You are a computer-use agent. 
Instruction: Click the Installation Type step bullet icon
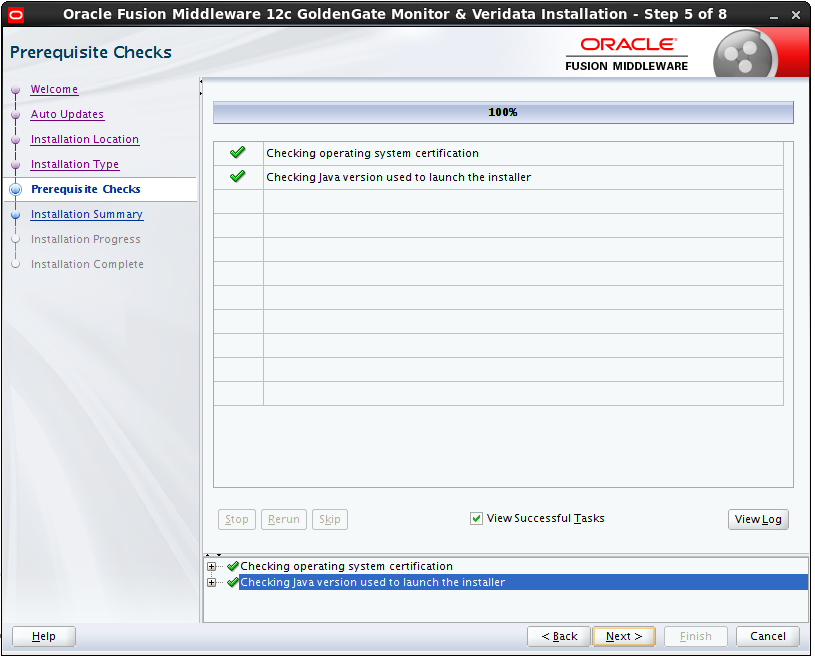coord(16,165)
